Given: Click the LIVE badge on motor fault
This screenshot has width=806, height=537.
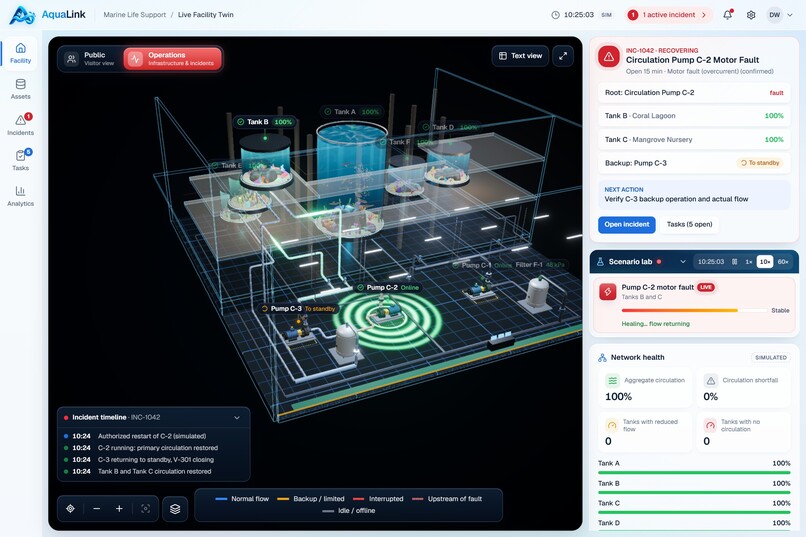Looking at the screenshot, I should [706, 287].
